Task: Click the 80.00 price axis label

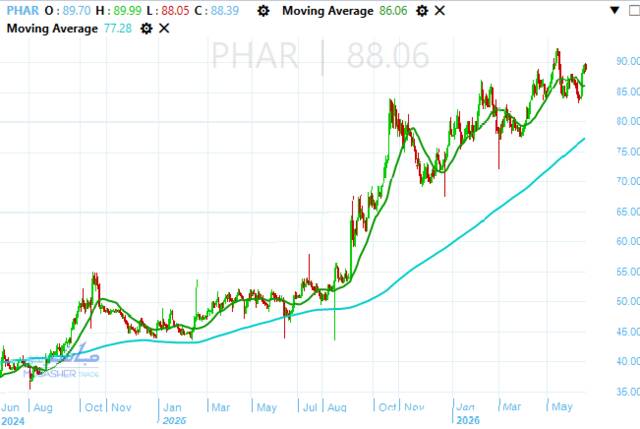Action: (x=628, y=121)
